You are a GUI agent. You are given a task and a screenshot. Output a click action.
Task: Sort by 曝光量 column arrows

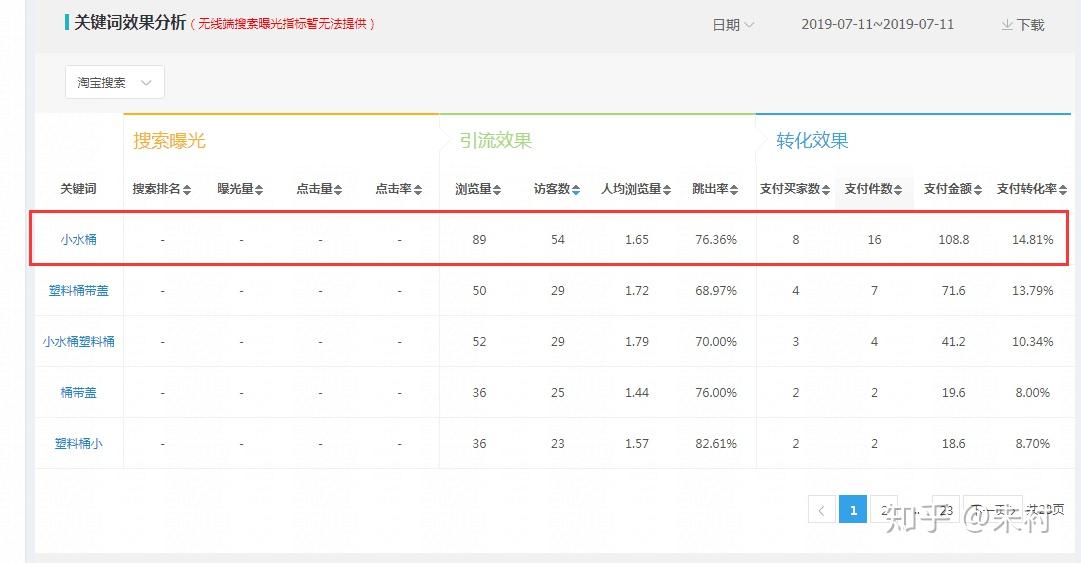tap(259, 190)
